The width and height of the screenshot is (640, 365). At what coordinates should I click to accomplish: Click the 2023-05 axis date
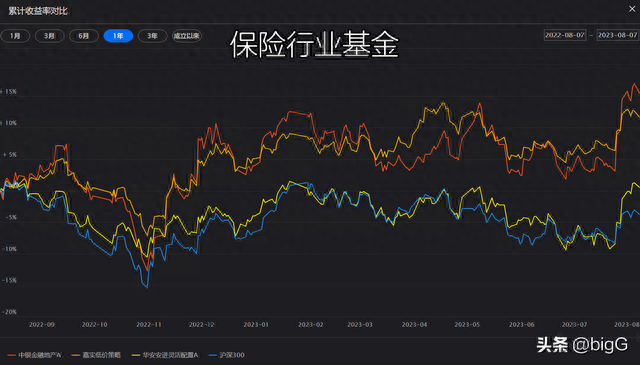pyautogui.click(x=467, y=325)
